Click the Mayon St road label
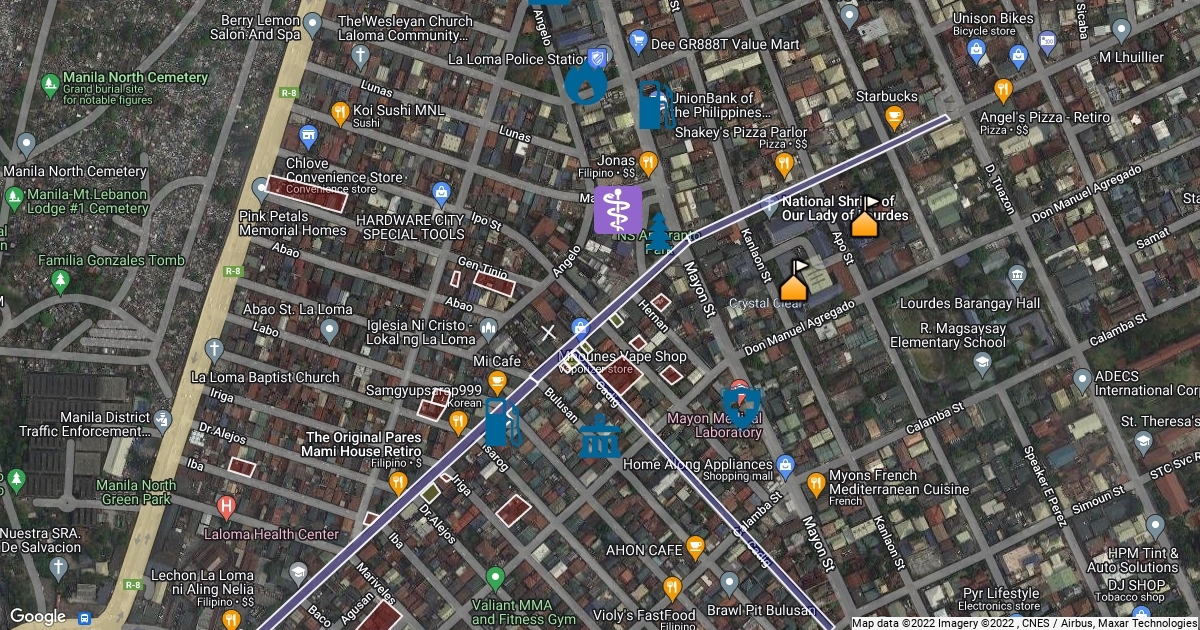The image size is (1200, 630). point(699,291)
